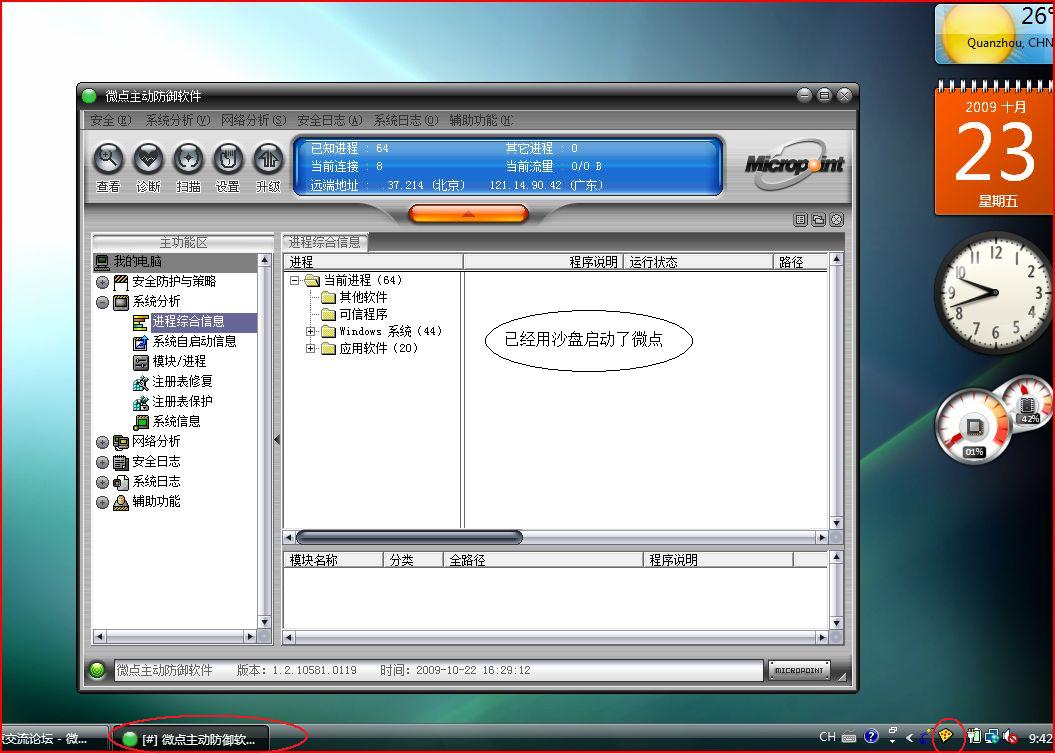1055x753 pixels.
Task: Start the 扫描 scan tool
Action: click(x=188, y=159)
